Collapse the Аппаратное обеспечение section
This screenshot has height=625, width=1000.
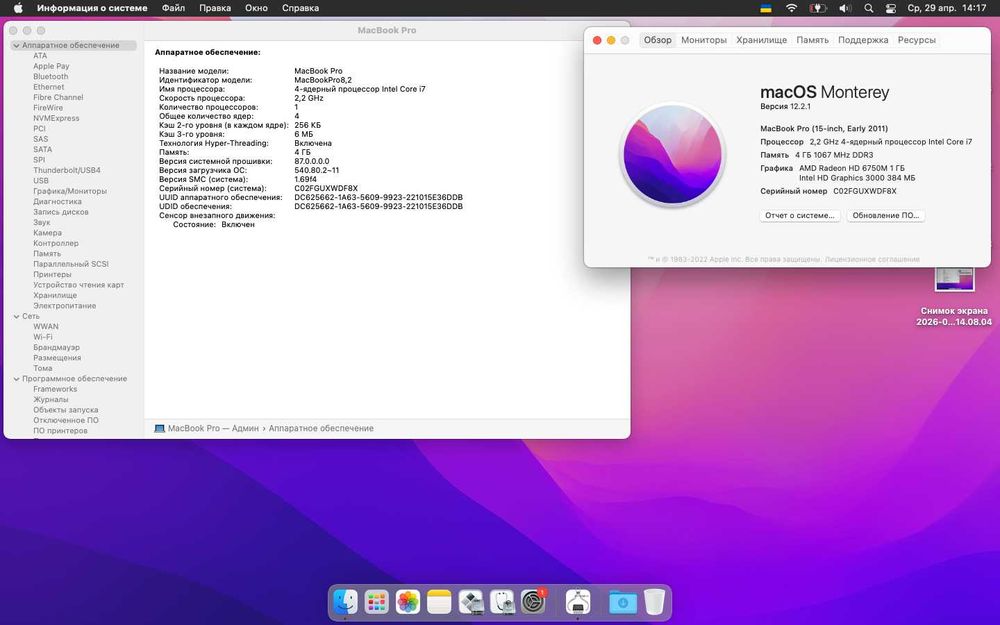[x=16, y=45]
